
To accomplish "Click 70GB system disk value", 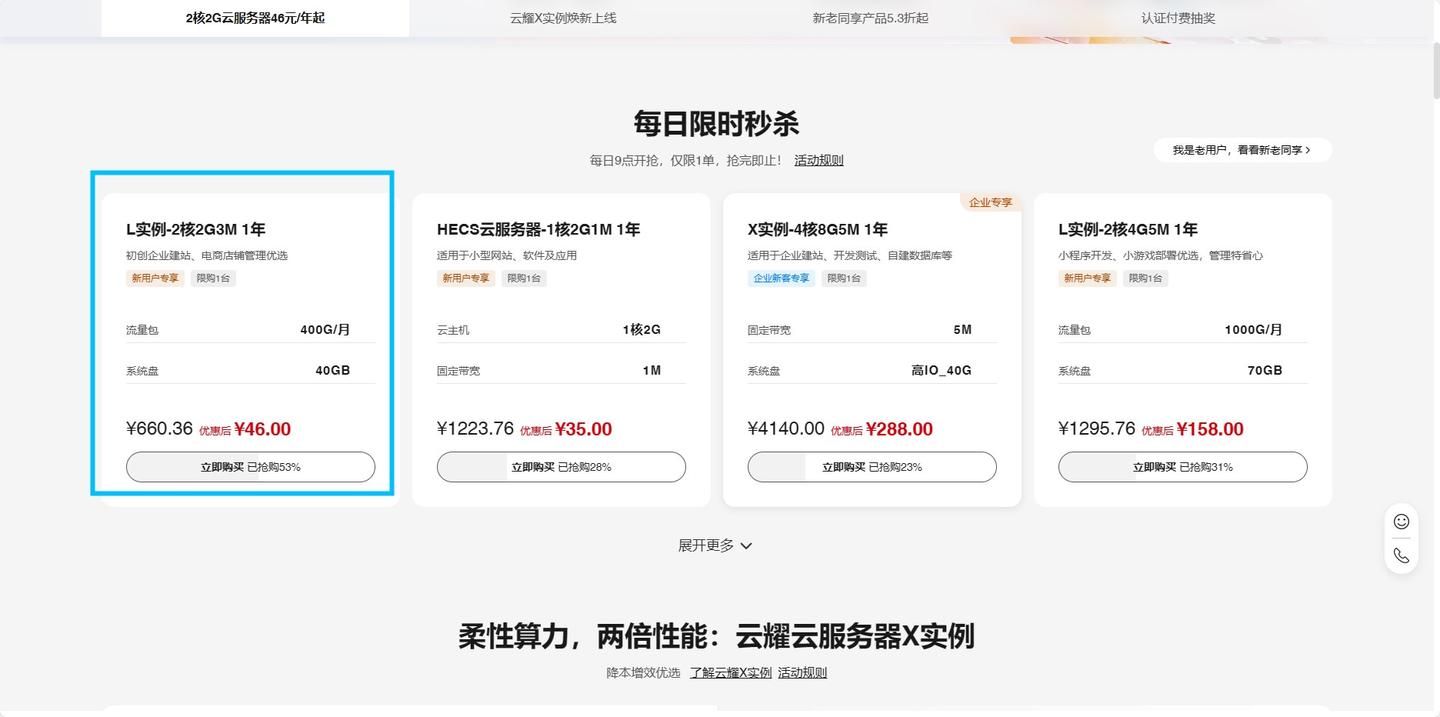I will (1265, 371).
